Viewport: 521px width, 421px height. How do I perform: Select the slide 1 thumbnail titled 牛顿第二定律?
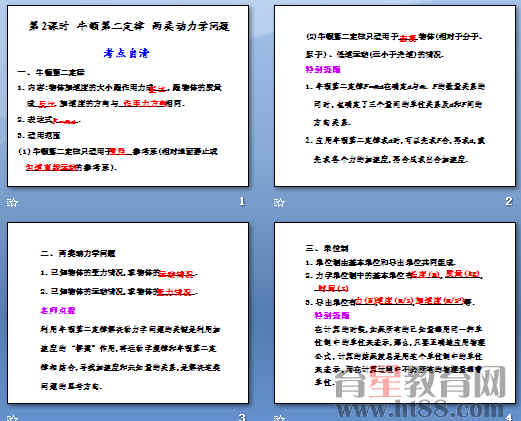pos(128,96)
